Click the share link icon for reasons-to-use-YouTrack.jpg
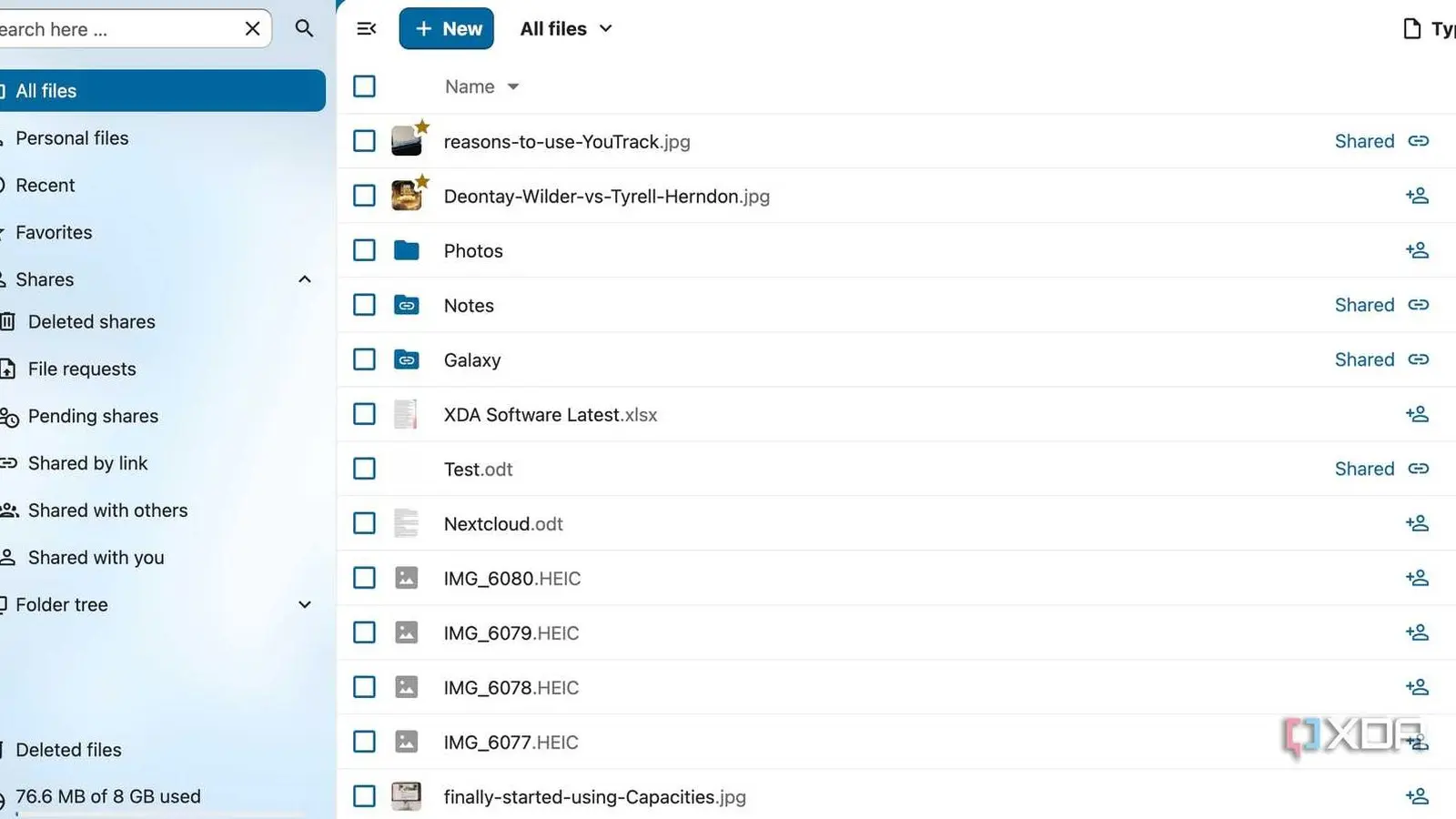Viewport: 1456px width, 819px height. tap(1418, 141)
